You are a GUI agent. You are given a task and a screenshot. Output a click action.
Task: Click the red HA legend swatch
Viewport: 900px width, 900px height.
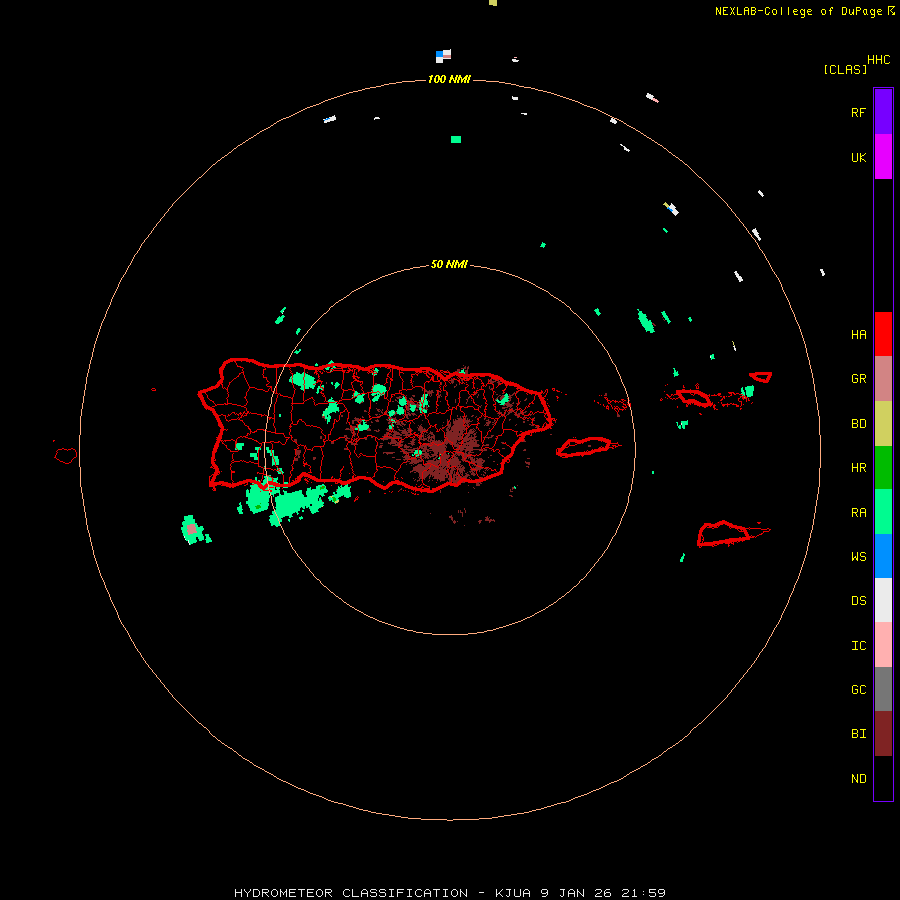coord(883,334)
